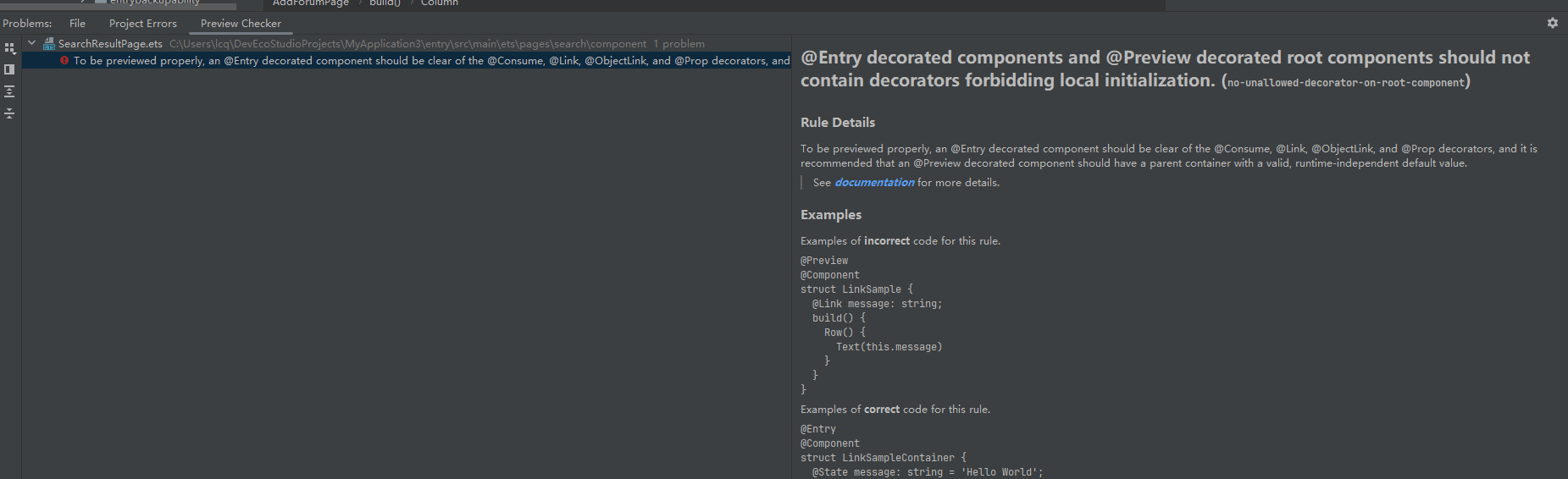Open the Problems panel settings gear
1568x479 pixels.
[1553, 23]
